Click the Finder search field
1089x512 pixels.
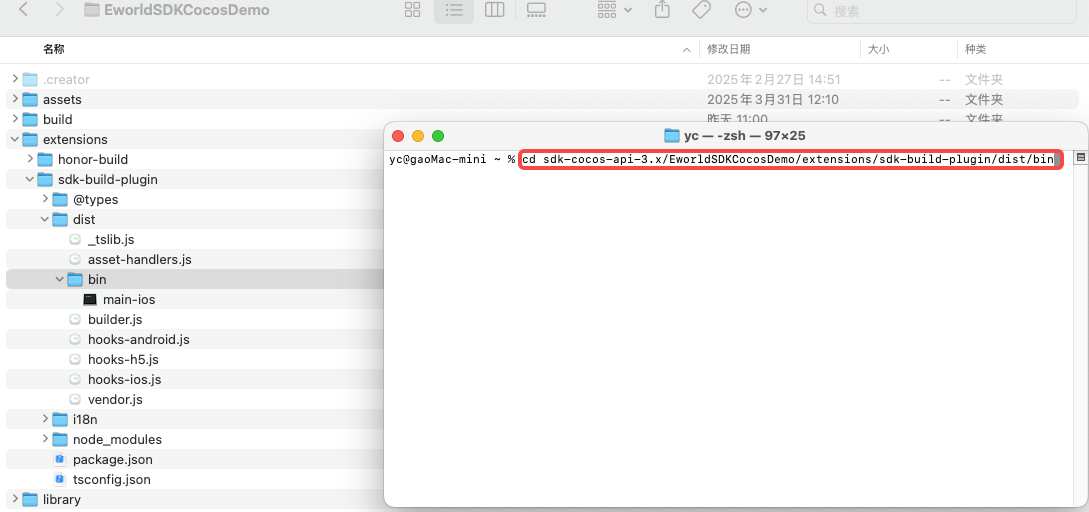click(x=942, y=10)
